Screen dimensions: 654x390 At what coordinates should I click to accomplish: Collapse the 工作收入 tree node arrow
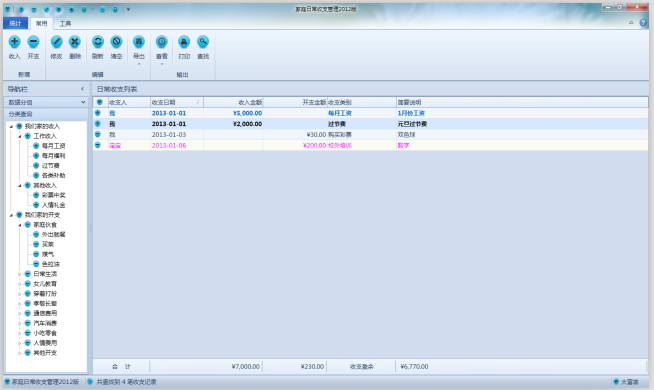(x=20, y=136)
